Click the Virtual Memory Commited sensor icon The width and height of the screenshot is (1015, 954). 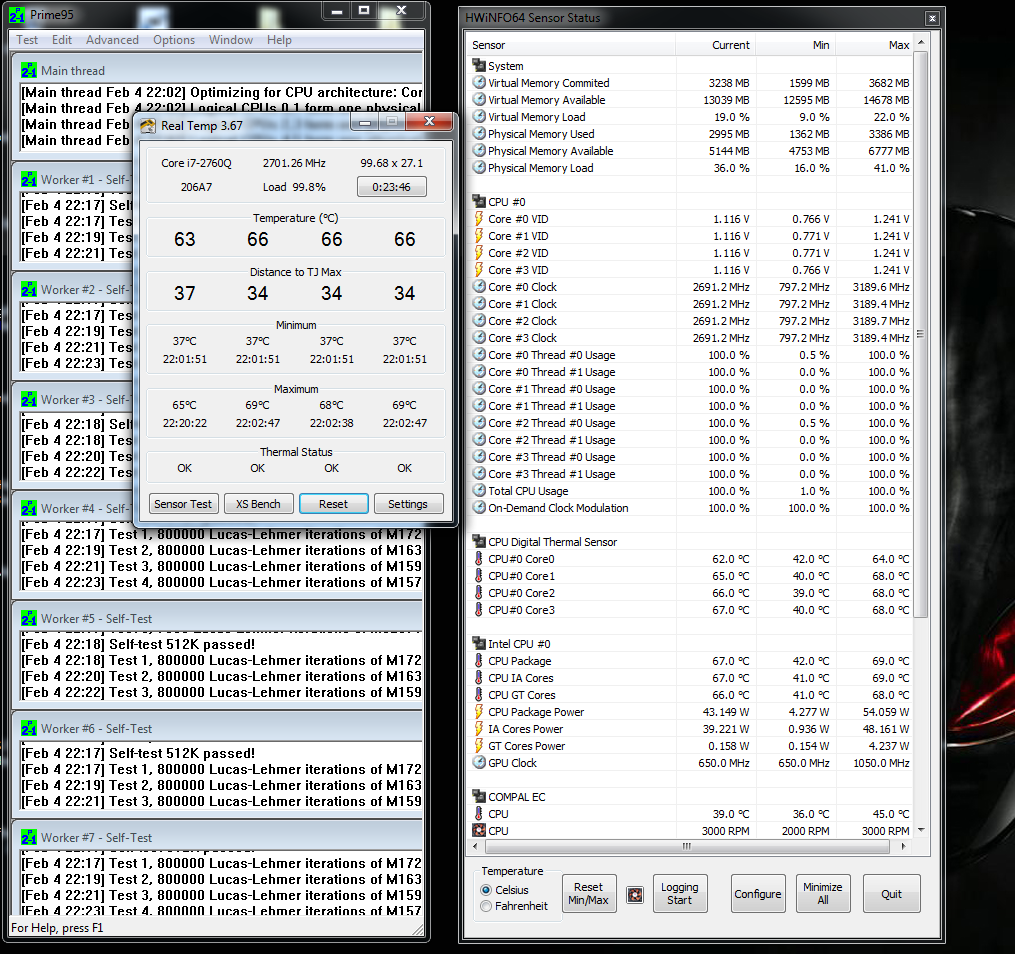[x=479, y=83]
